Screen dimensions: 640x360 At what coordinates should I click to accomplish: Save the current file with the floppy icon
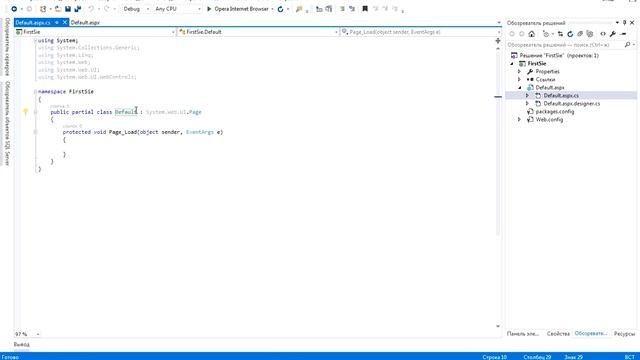(x=68, y=9)
